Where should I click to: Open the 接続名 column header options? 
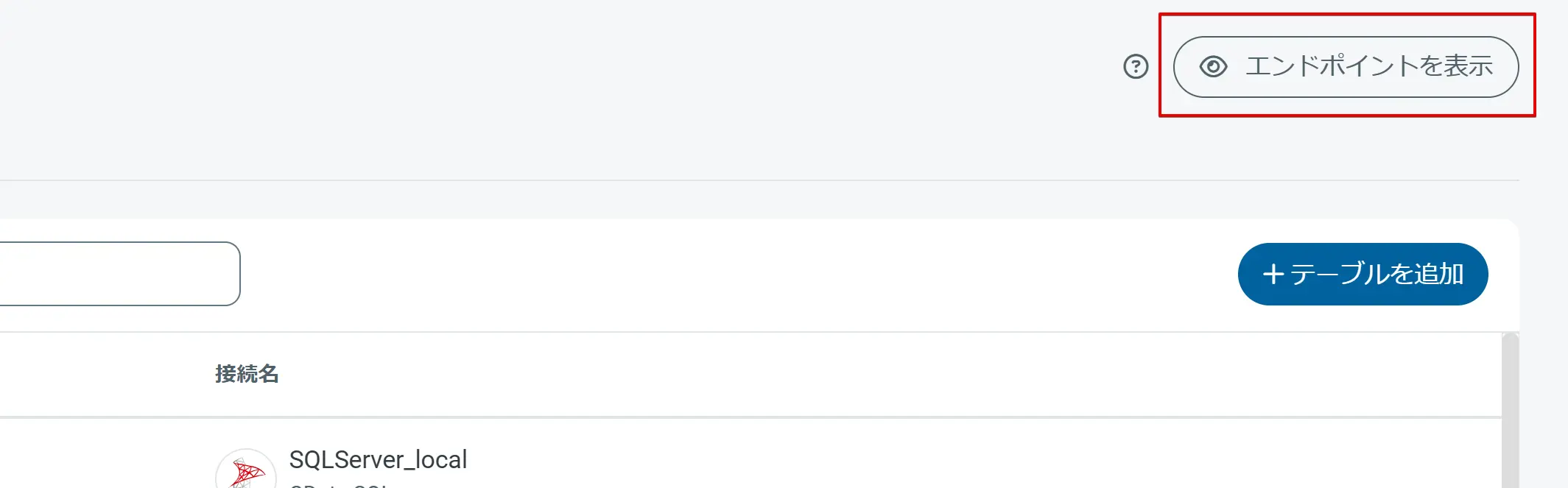point(247,374)
